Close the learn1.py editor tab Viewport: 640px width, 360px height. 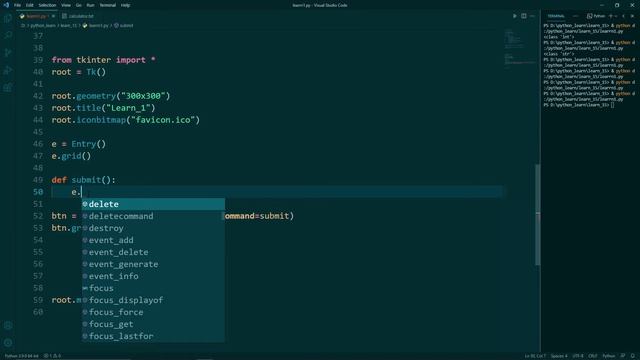pyautogui.click(x=53, y=16)
